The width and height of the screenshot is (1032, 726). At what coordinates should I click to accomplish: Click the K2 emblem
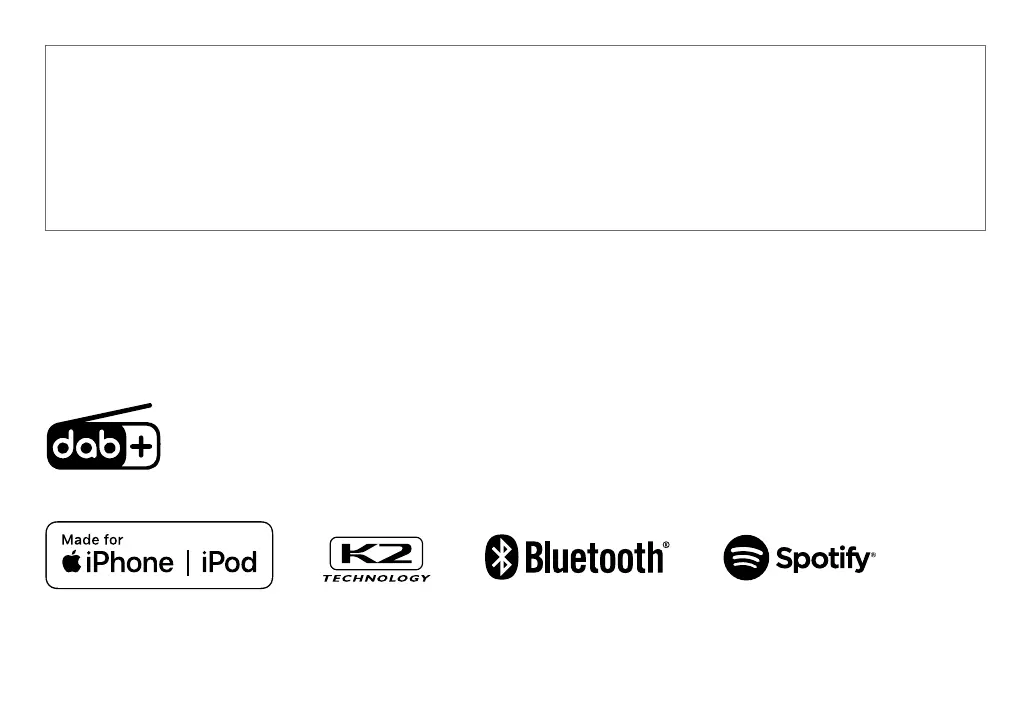click(x=376, y=553)
